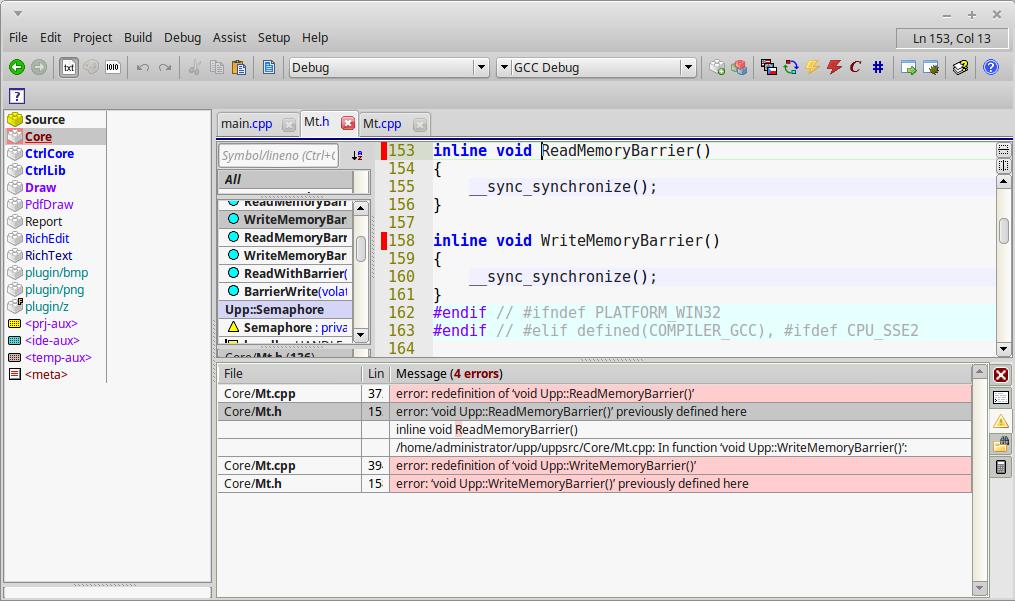Open the Debug build mode dropdown

pos(481,67)
